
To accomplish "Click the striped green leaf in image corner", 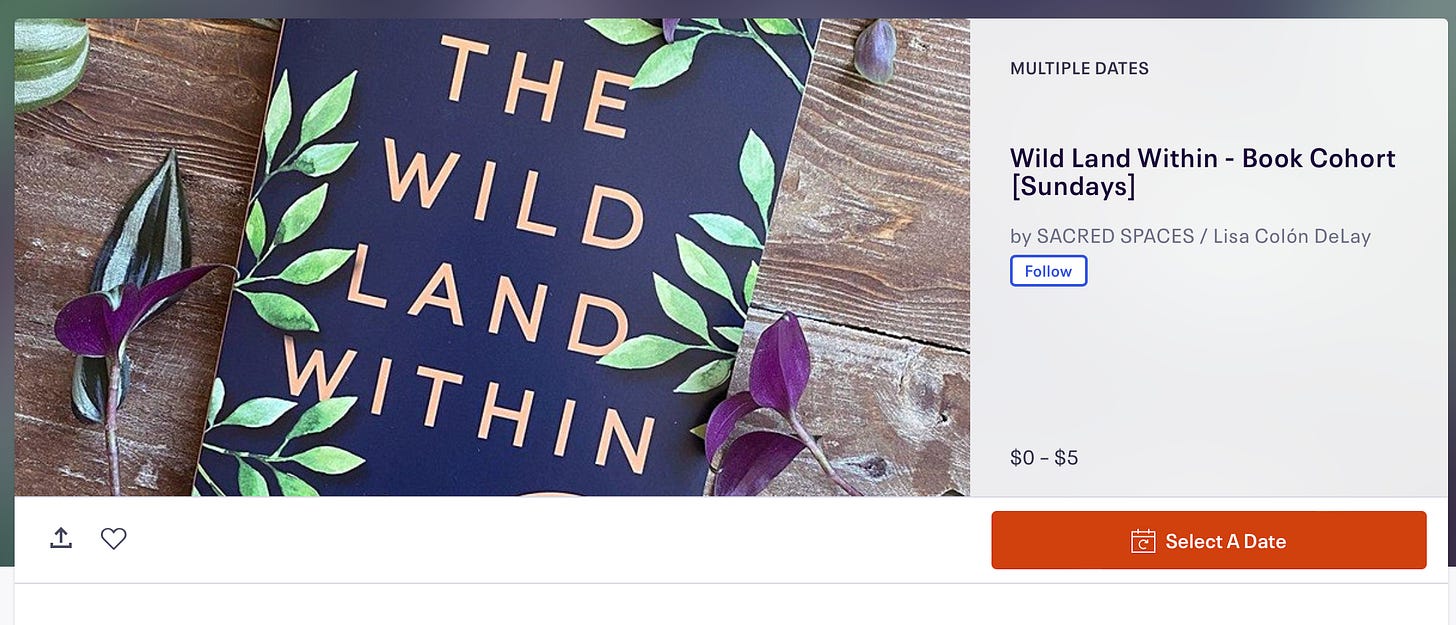I will point(50,60).
